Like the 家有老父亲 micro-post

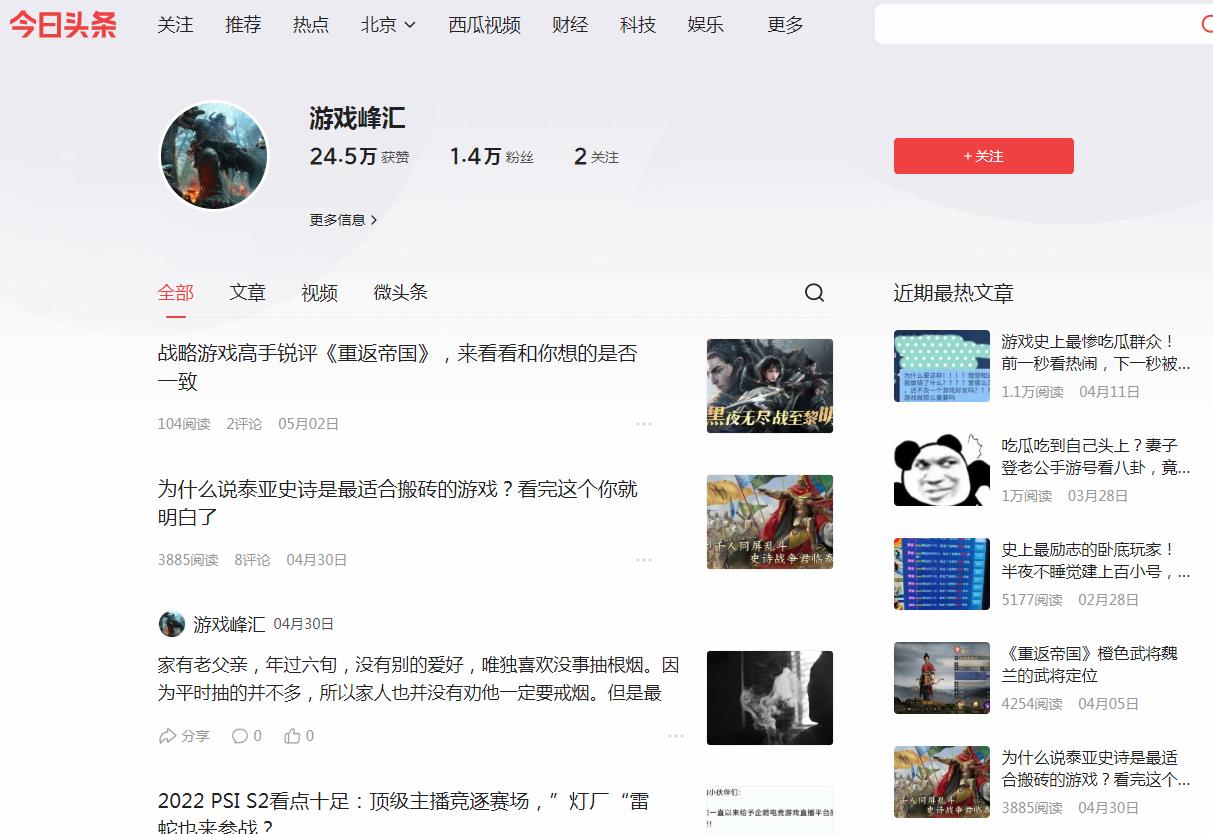point(299,736)
